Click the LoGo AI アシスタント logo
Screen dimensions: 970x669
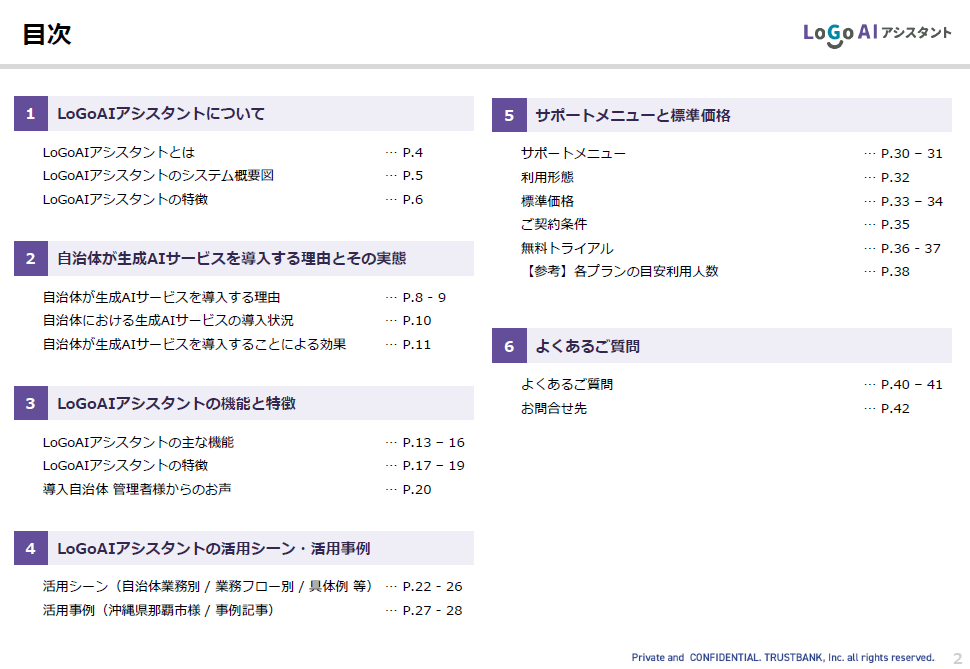pos(877,35)
